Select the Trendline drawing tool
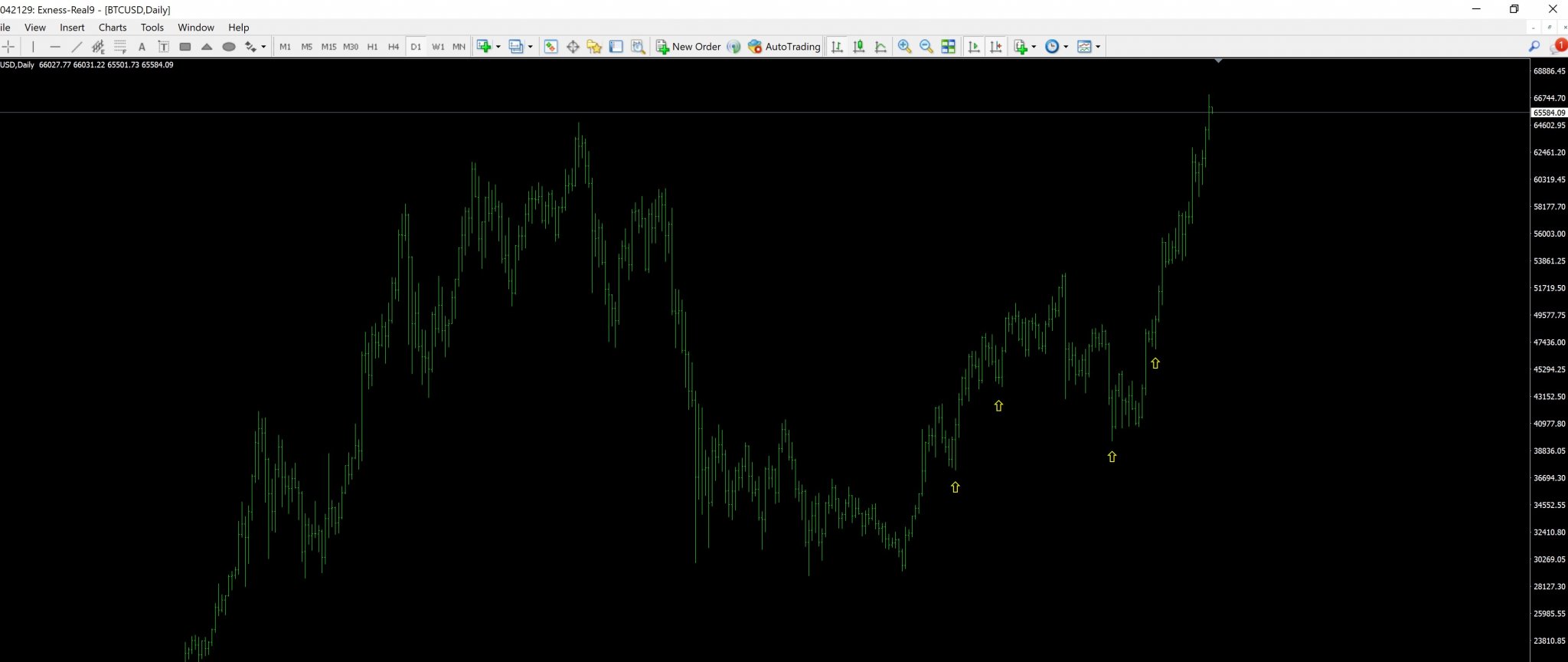 [77, 47]
